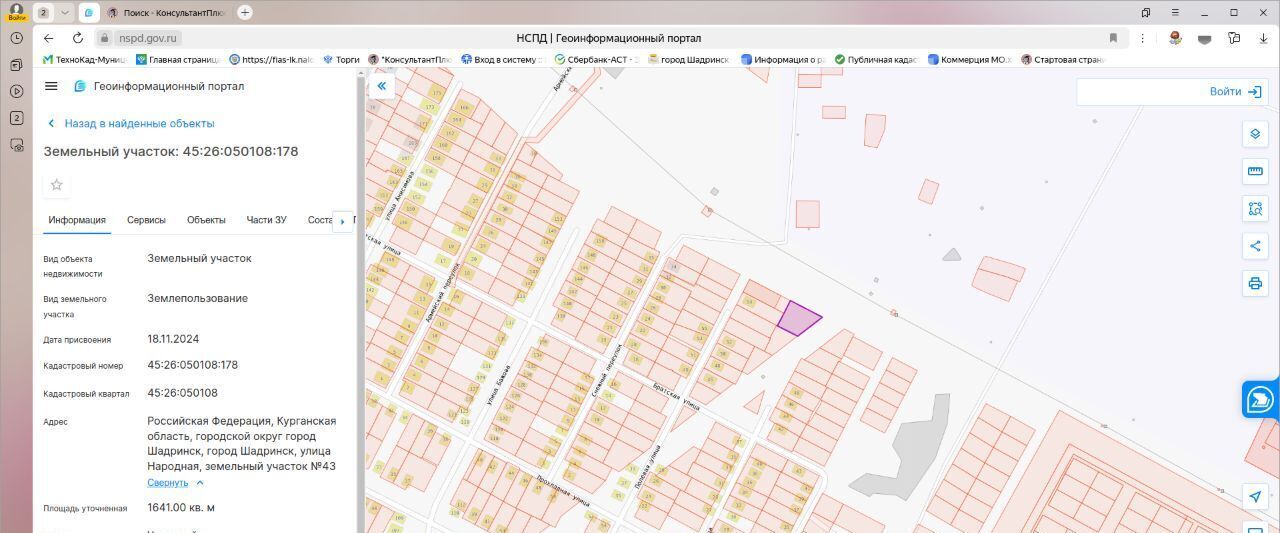Select cadastral number 45:26:050108:178 value
1280x533 pixels.
pyautogui.click(x=192, y=365)
